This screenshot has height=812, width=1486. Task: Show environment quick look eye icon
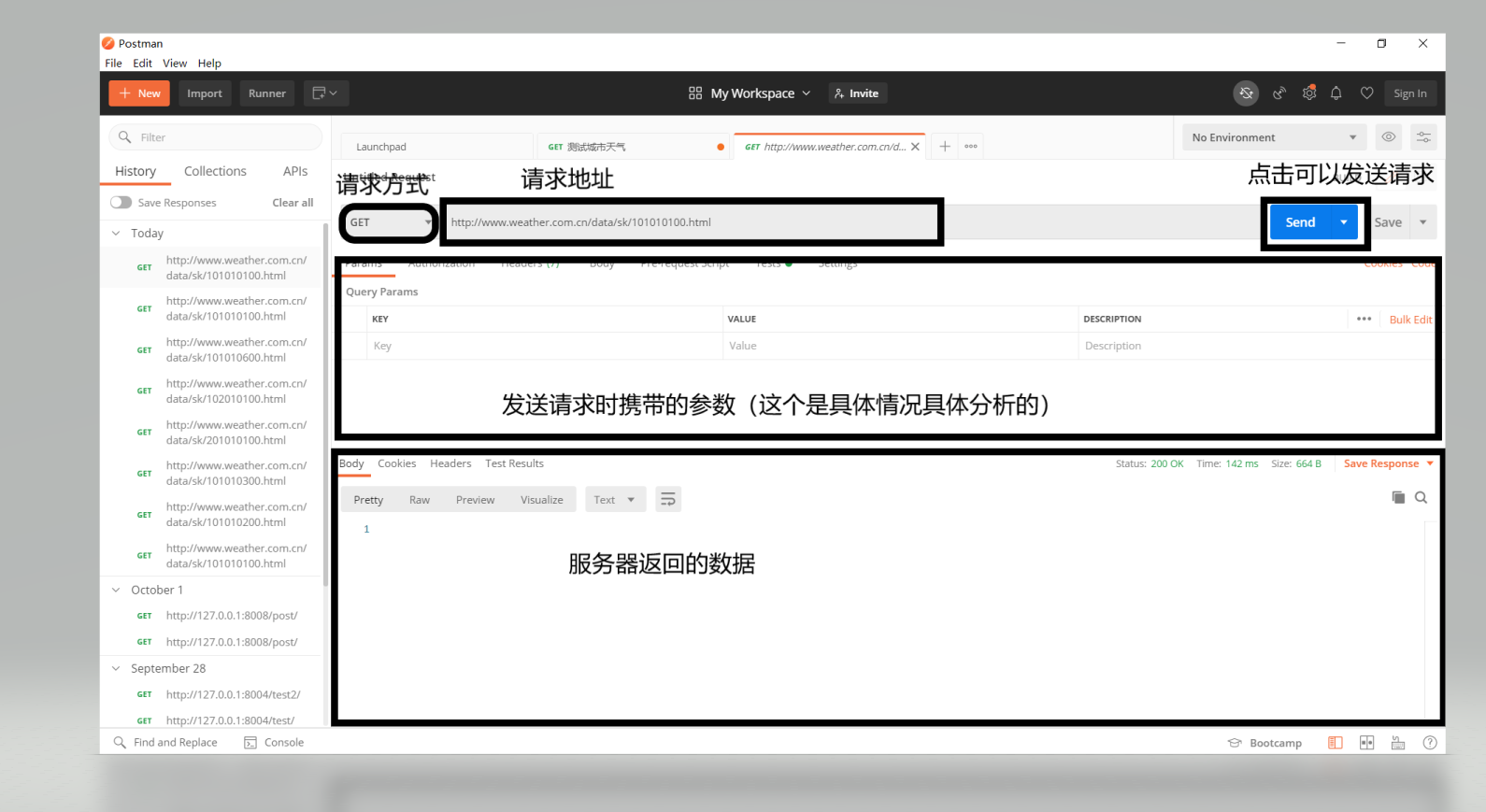click(1389, 137)
